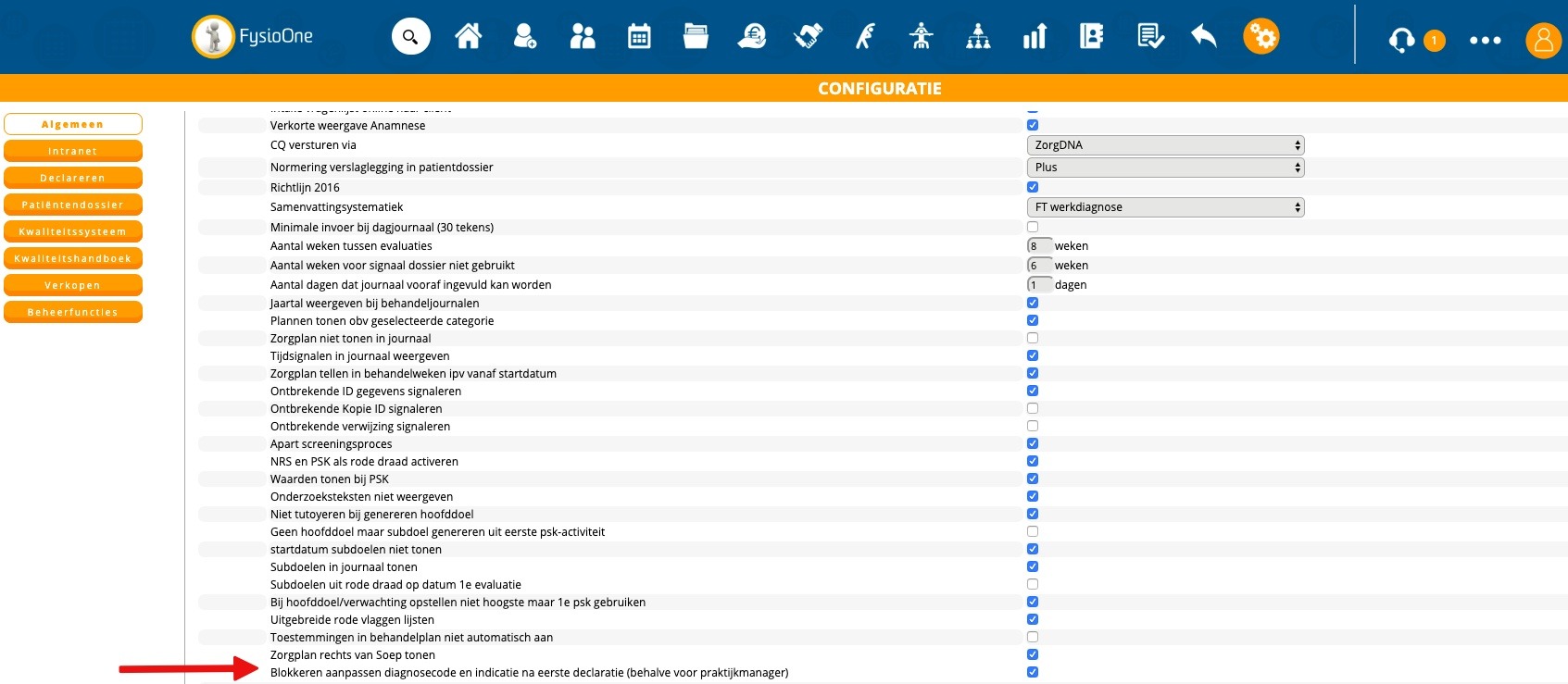Expand Normering verslaglegging dropdown set to Plus

[x=1165, y=168]
